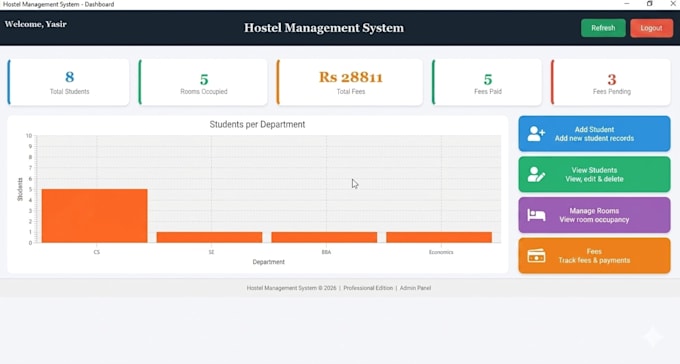Click the CS label on x-axis
The height and width of the screenshot is (364, 680).
click(x=96, y=252)
